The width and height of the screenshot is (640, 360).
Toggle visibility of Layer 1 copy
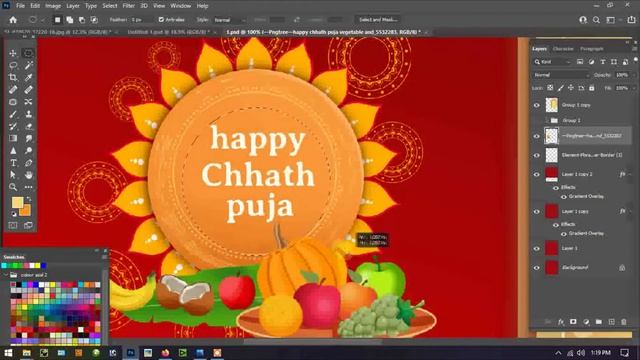pyautogui.click(x=537, y=212)
